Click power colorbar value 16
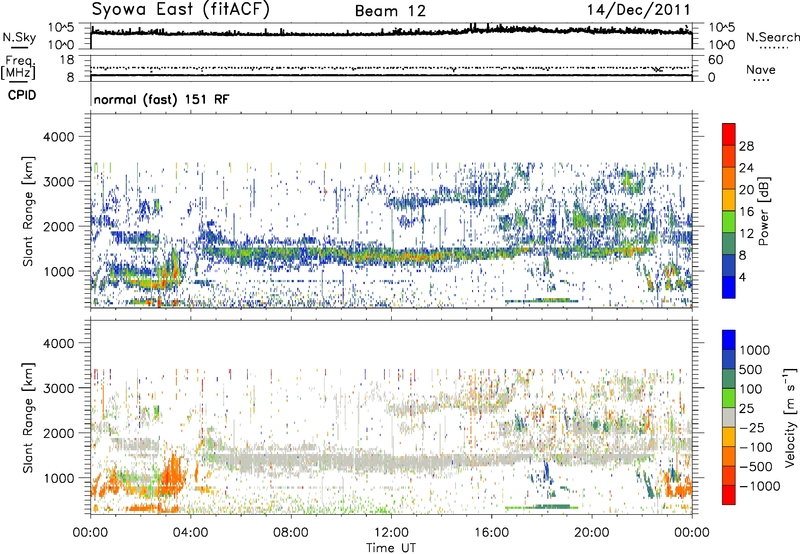Image resolution: width=800 pixels, height=554 pixels. pos(746,212)
